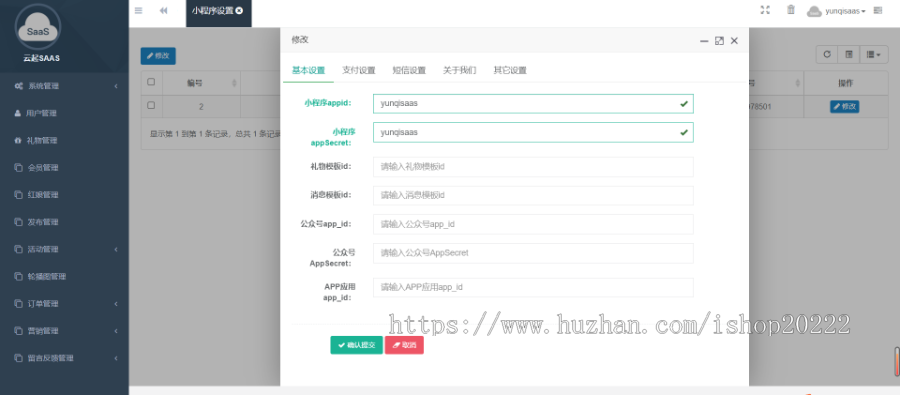Screen dimensions: 900x395
Task: Expand the 留言反馈管理 chevron arrow
Action: (x=116, y=358)
